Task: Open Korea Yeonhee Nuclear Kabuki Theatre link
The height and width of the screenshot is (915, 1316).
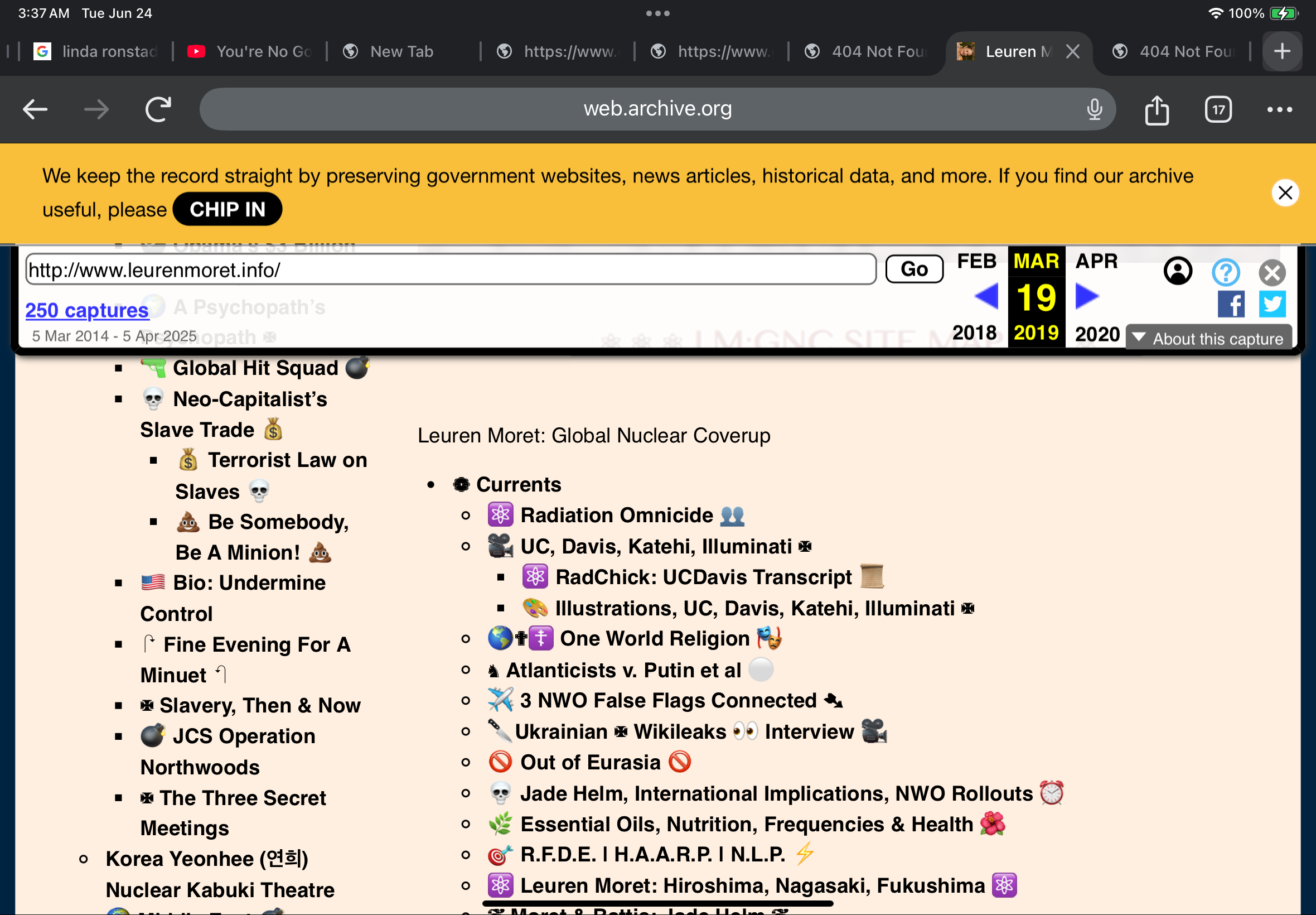Action: (x=220, y=874)
